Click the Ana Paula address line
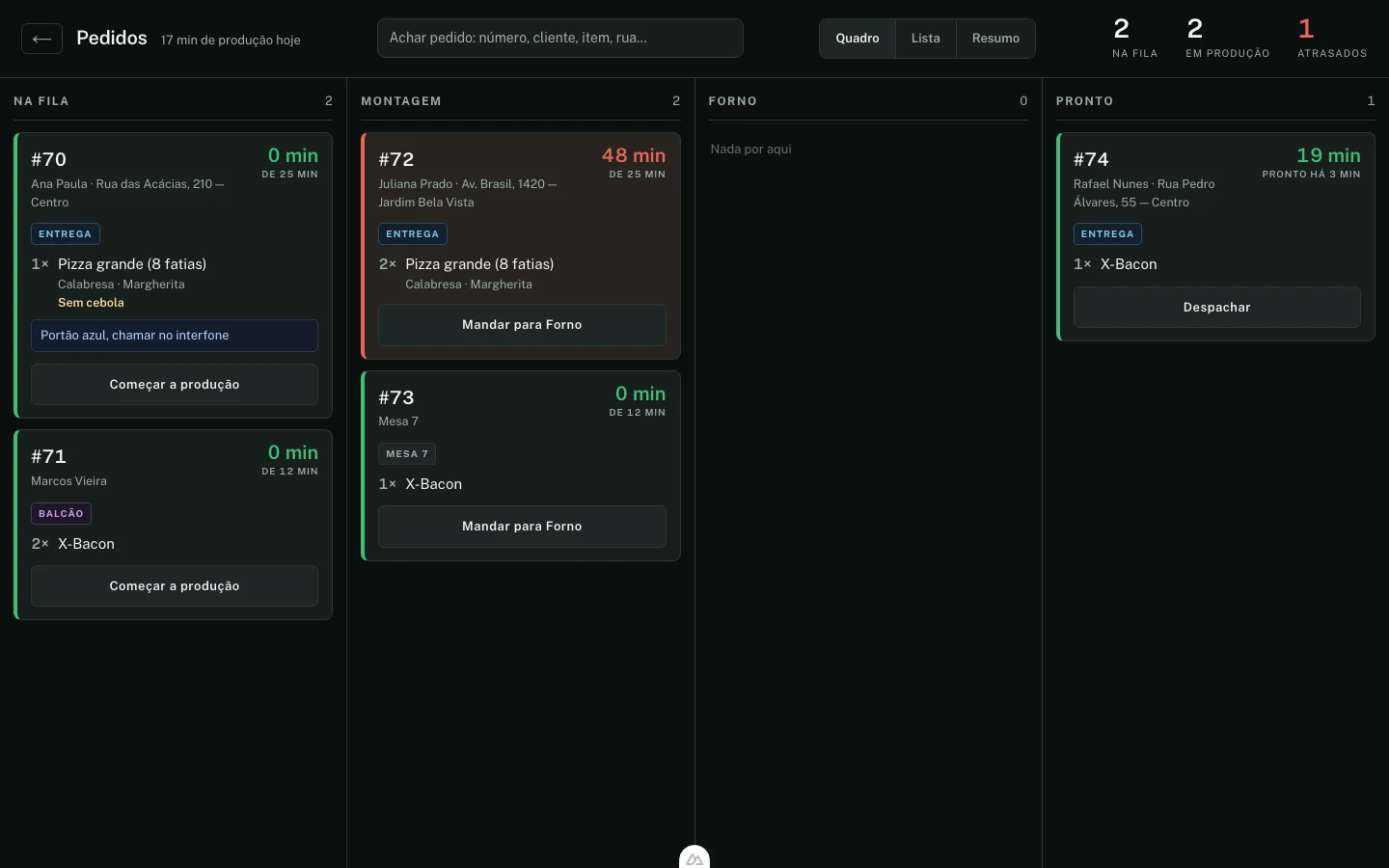This screenshot has width=1389, height=868. coord(127,193)
